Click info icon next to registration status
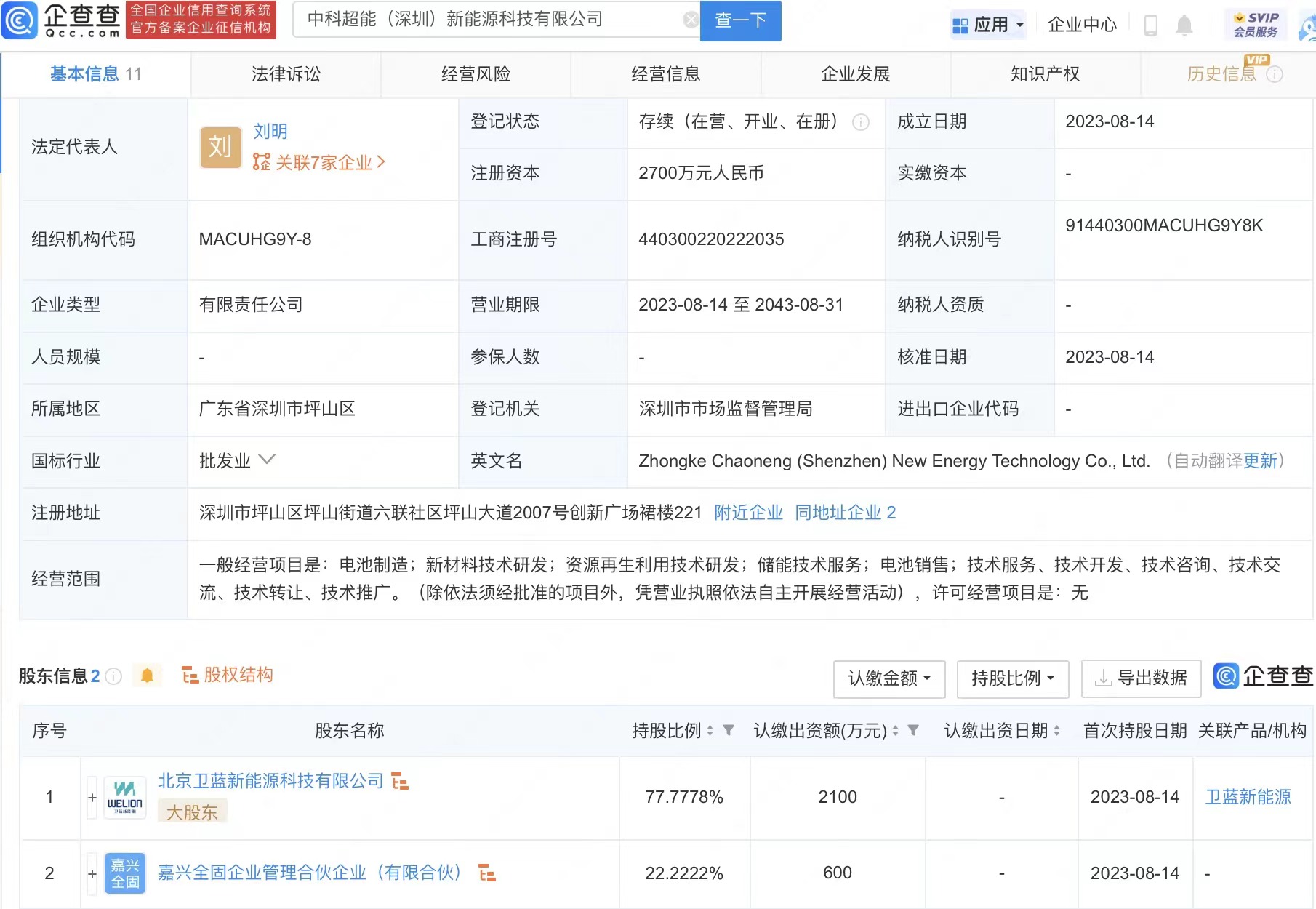1316x909 pixels. pyautogui.click(x=861, y=122)
